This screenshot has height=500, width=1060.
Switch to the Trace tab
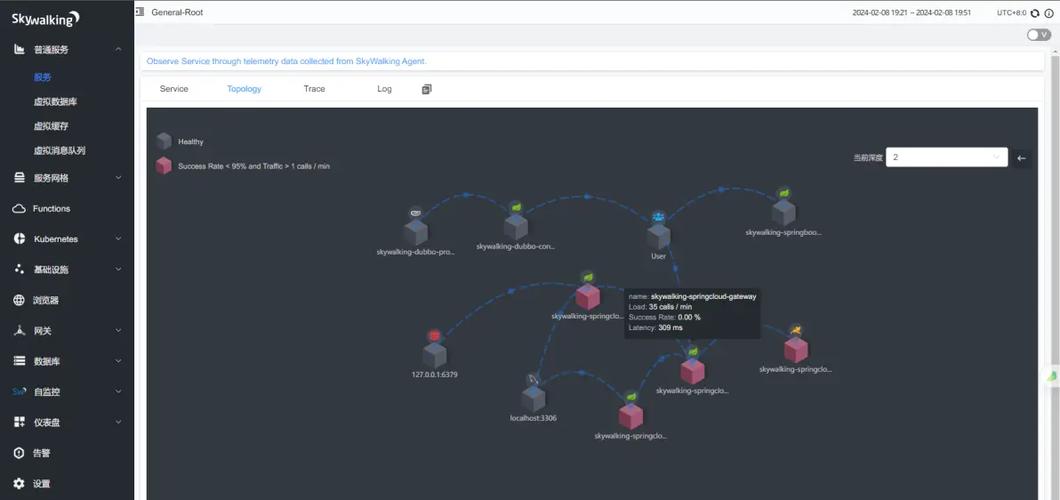(x=314, y=89)
